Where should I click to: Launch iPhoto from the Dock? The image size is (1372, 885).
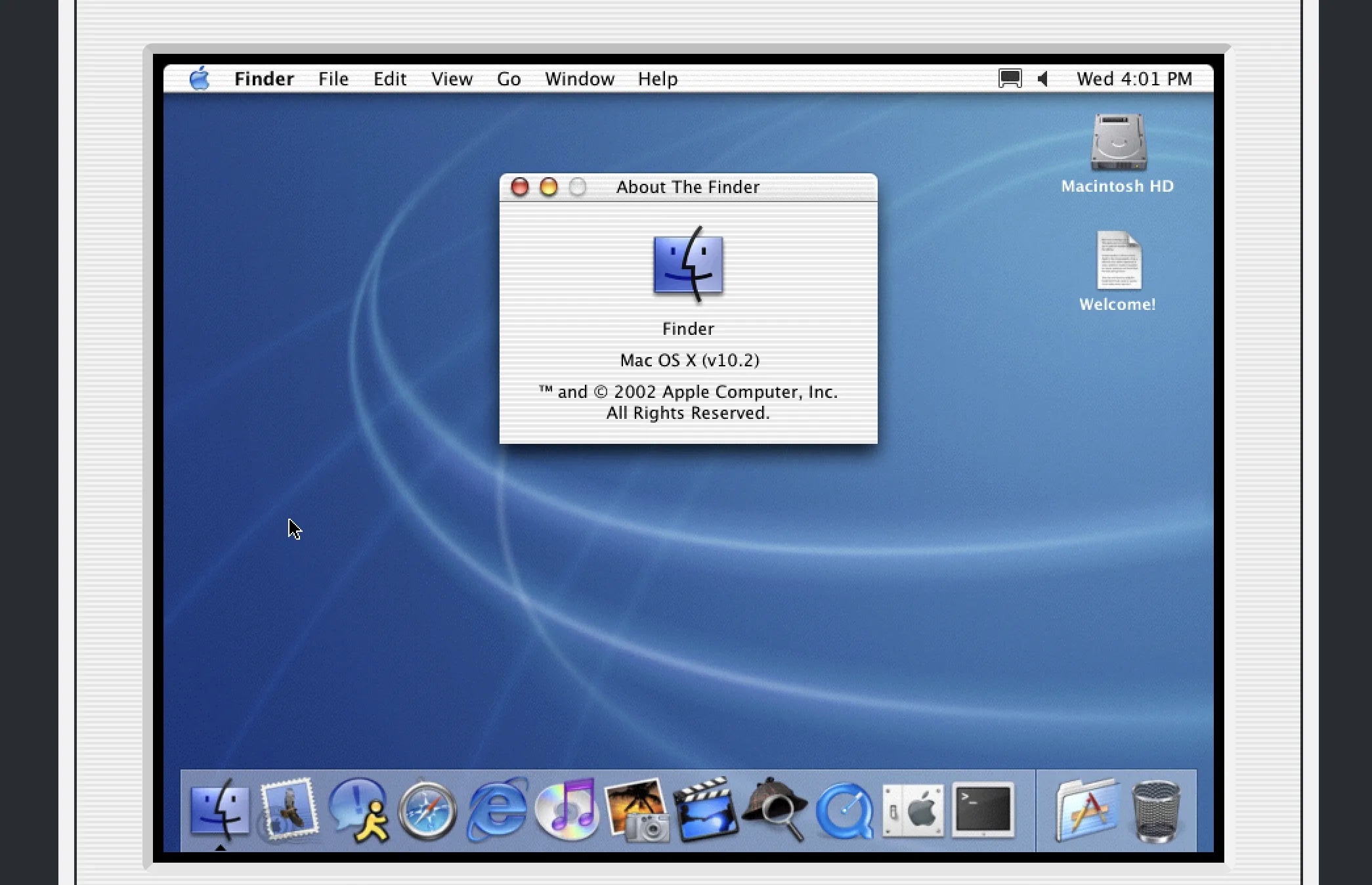(x=637, y=810)
